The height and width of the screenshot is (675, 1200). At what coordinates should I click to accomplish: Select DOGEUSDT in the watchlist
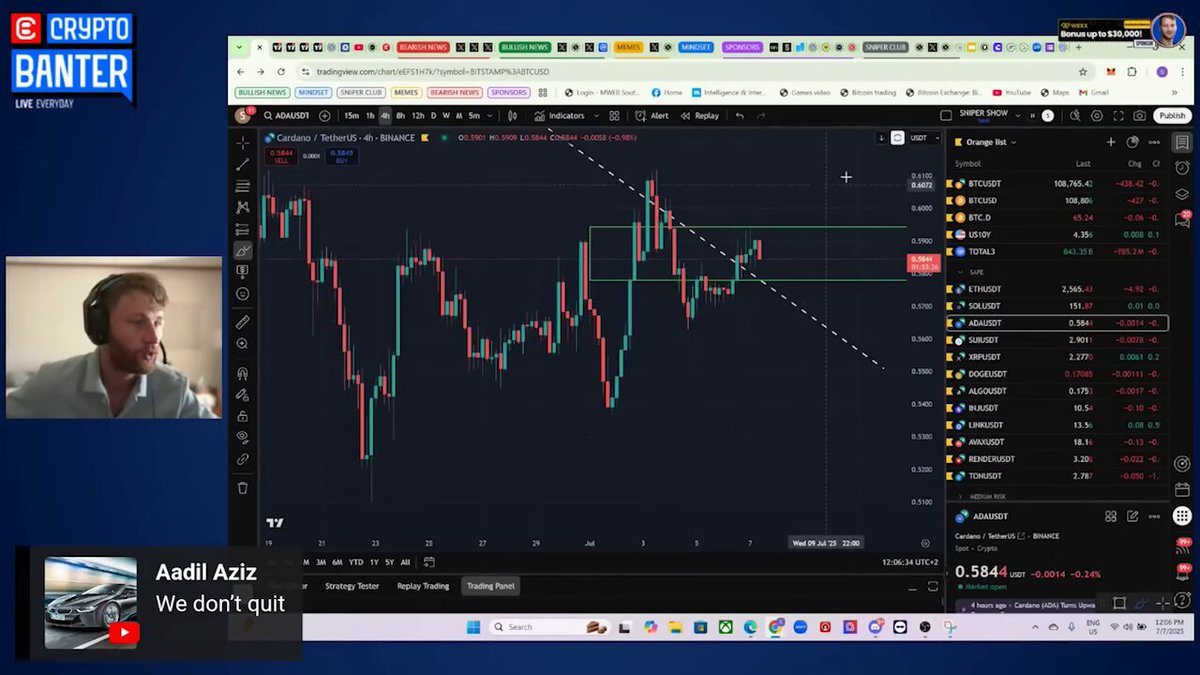(1057, 374)
